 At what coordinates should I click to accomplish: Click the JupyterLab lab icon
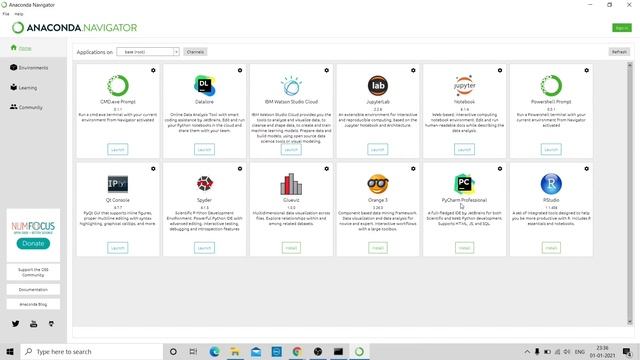(378, 85)
